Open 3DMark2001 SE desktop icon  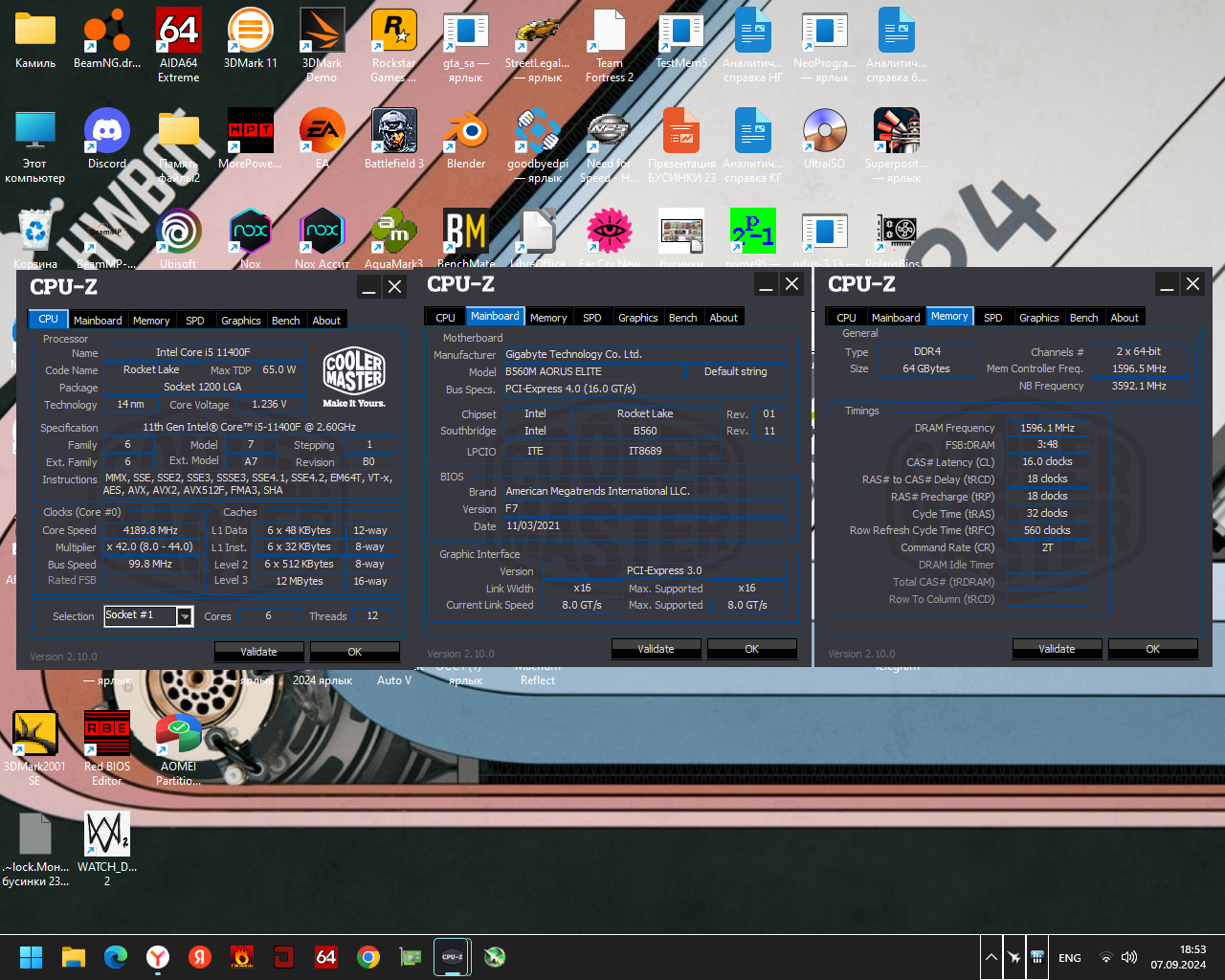tap(35, 748)
